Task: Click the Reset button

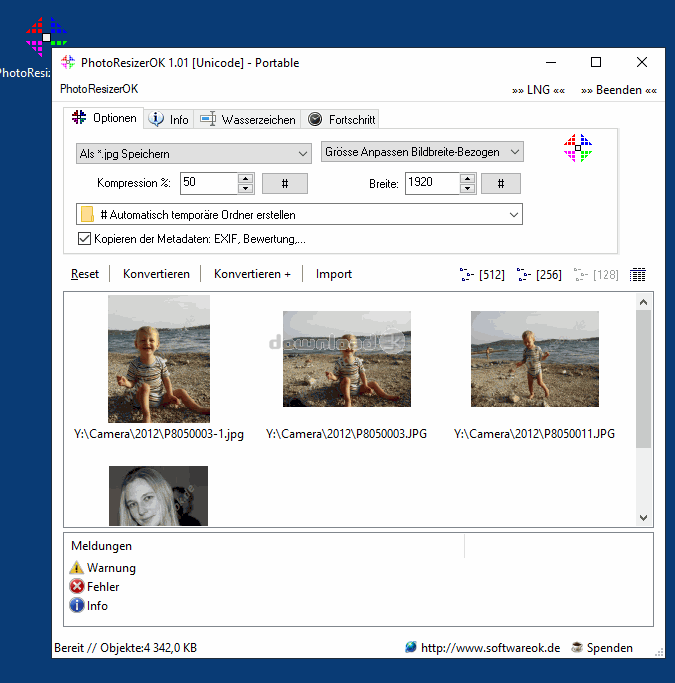Action: (85, 274)
